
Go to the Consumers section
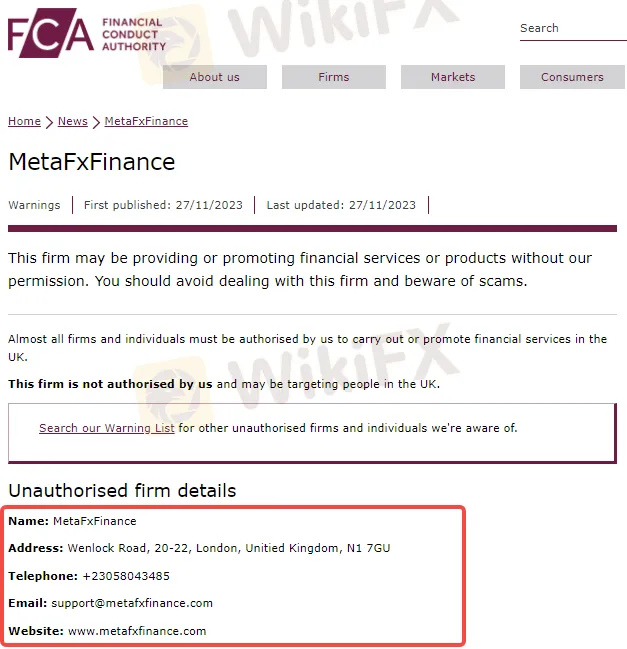pyautogui.click(x=572, y=77)
